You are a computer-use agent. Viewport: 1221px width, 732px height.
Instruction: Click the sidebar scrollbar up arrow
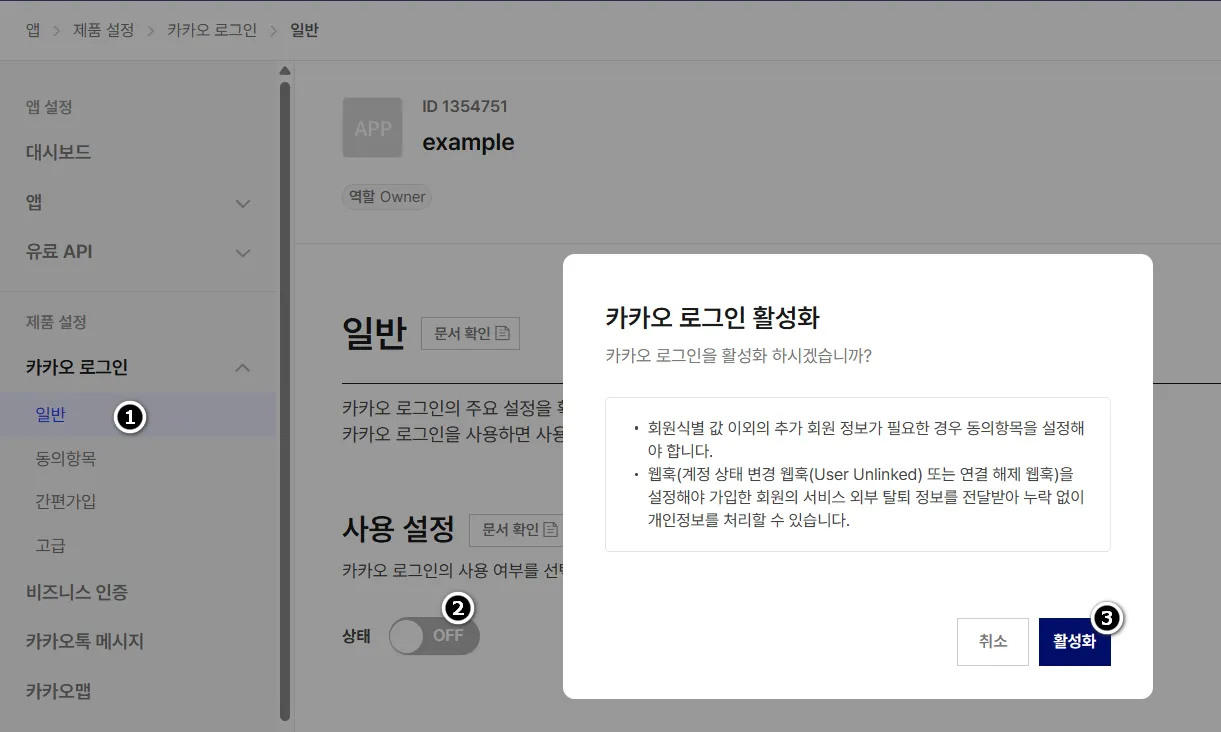[285, 71]
